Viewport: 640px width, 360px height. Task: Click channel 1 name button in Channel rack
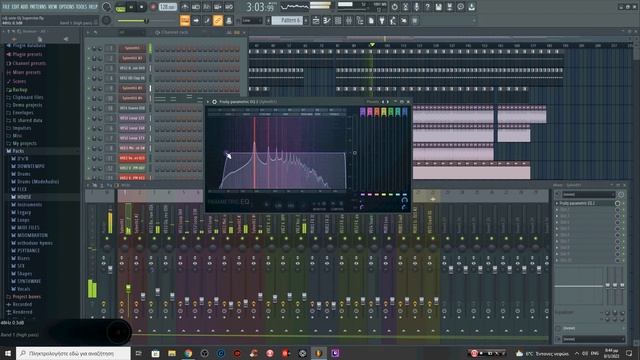tap(132, 48)
